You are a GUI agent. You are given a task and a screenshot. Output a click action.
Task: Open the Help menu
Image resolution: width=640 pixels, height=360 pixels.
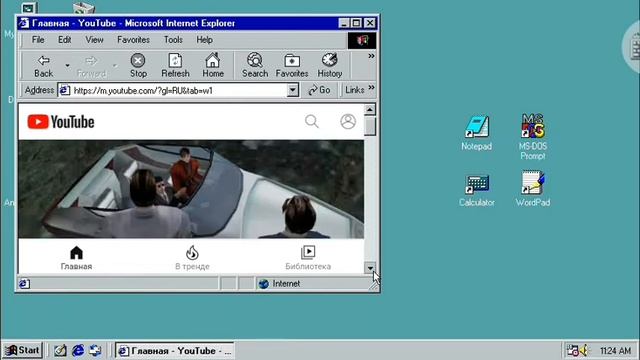[x=204, y=40]
